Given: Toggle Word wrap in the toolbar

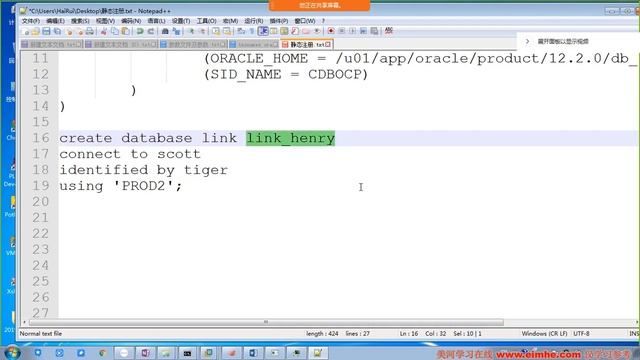Looking at the screenshot, I should (241, 31).
